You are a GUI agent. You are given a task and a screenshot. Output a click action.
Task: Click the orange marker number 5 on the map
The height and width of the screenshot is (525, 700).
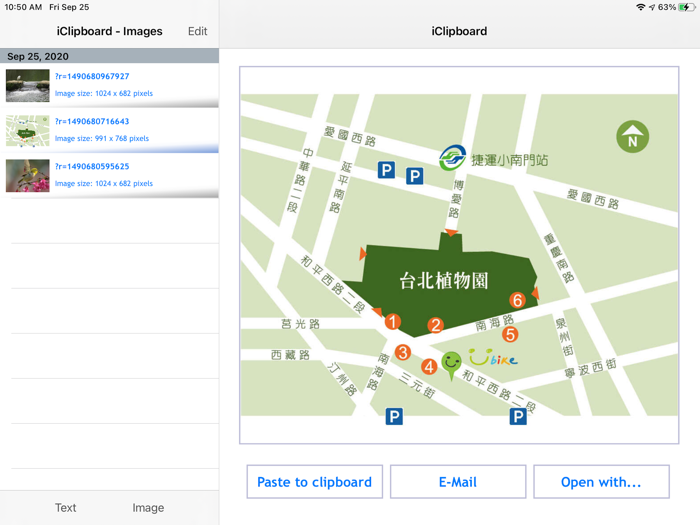pyautogui.click(x=510, y=334)
